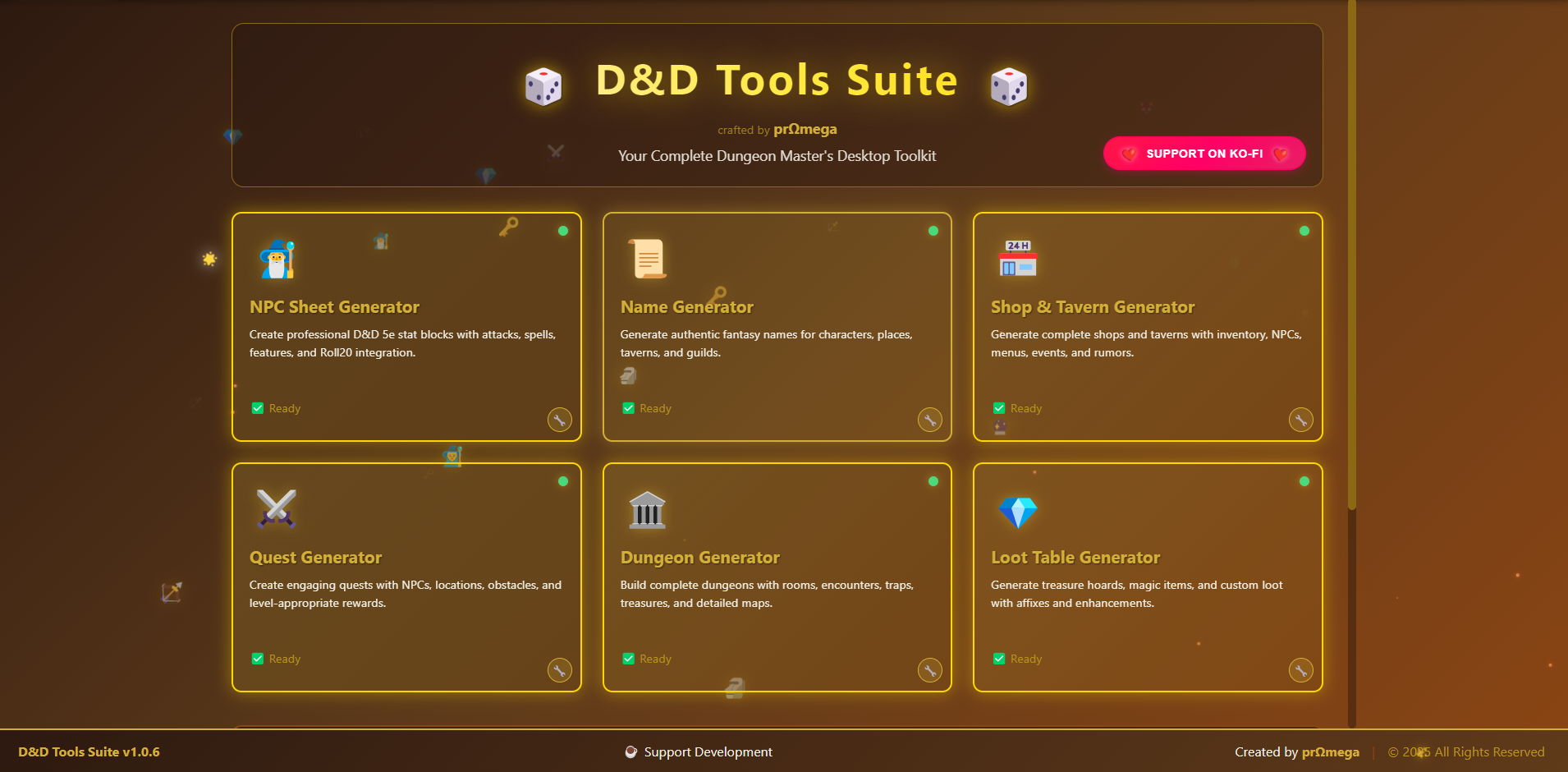Screen dimensions: 1568x772
Task: Click the crossed swords icon on Quest Generator
Action: (277, 509)
